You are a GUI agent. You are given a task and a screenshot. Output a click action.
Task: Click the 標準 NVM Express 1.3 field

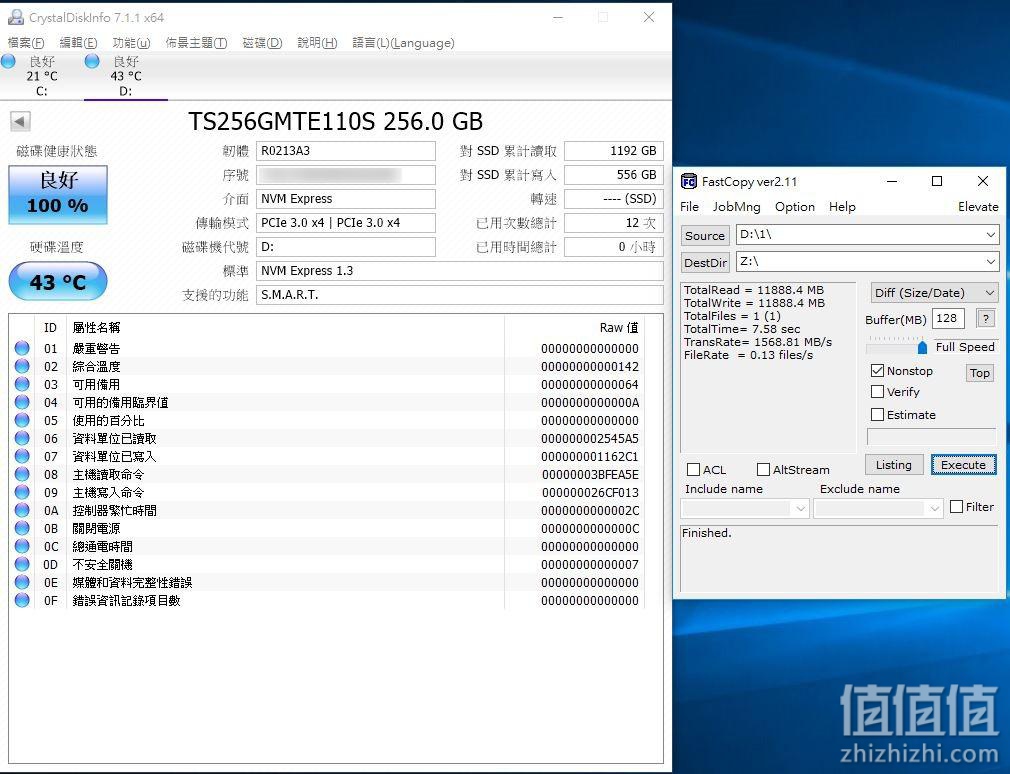click(x=459, y=270)
